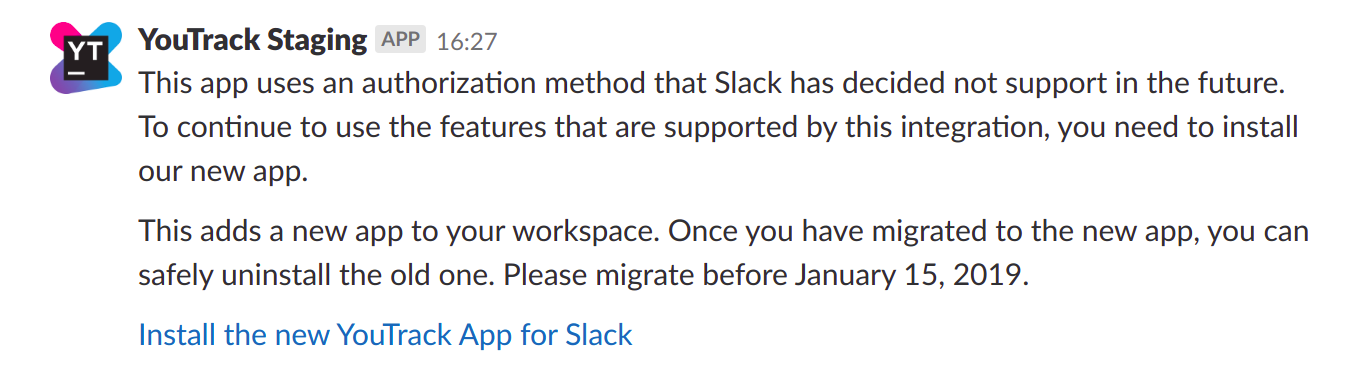Click the APP badge beside the sender name
Viewport: 1355px width, 367px height.
click(x=401, y=40)
